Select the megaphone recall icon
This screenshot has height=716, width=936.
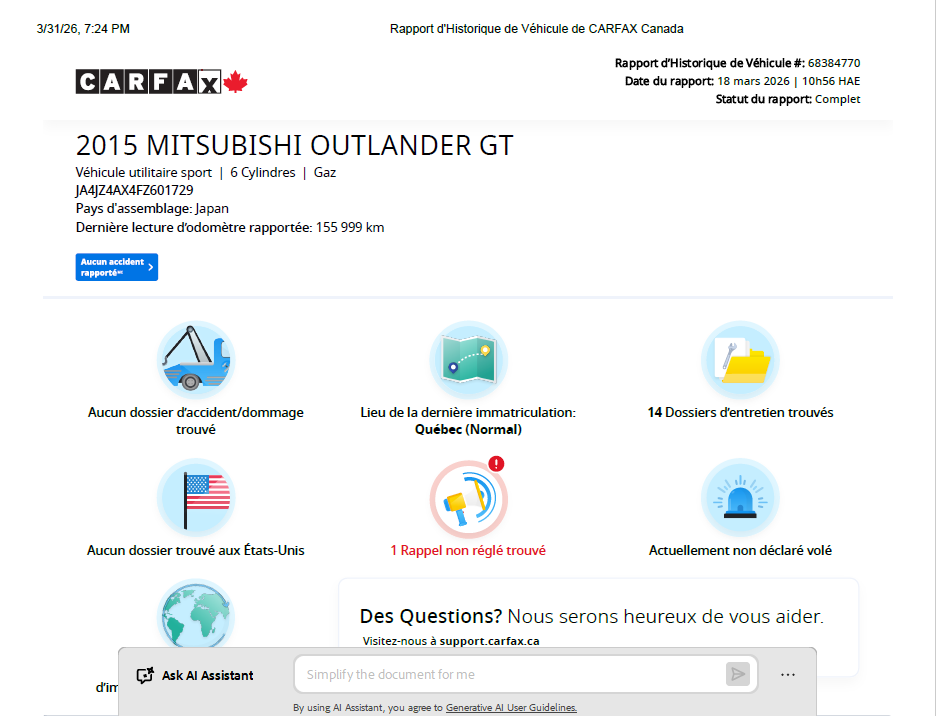coord(469,498)
